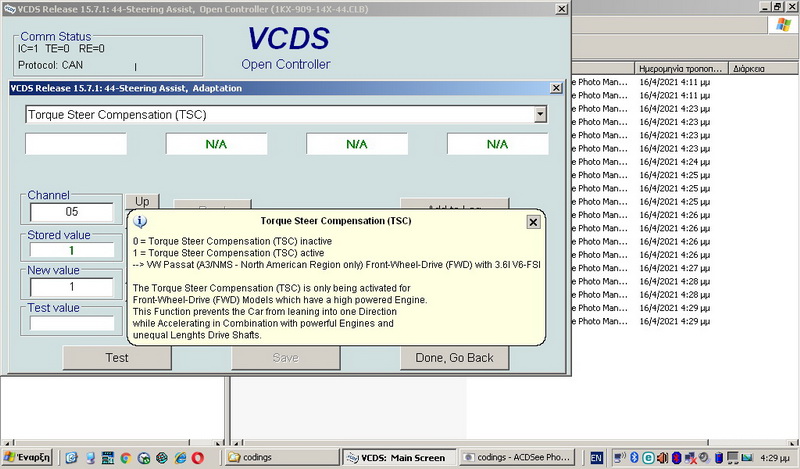Switch to codings - ACDSee taskbar button
This screenshot has width=800, height=469.
517,457
